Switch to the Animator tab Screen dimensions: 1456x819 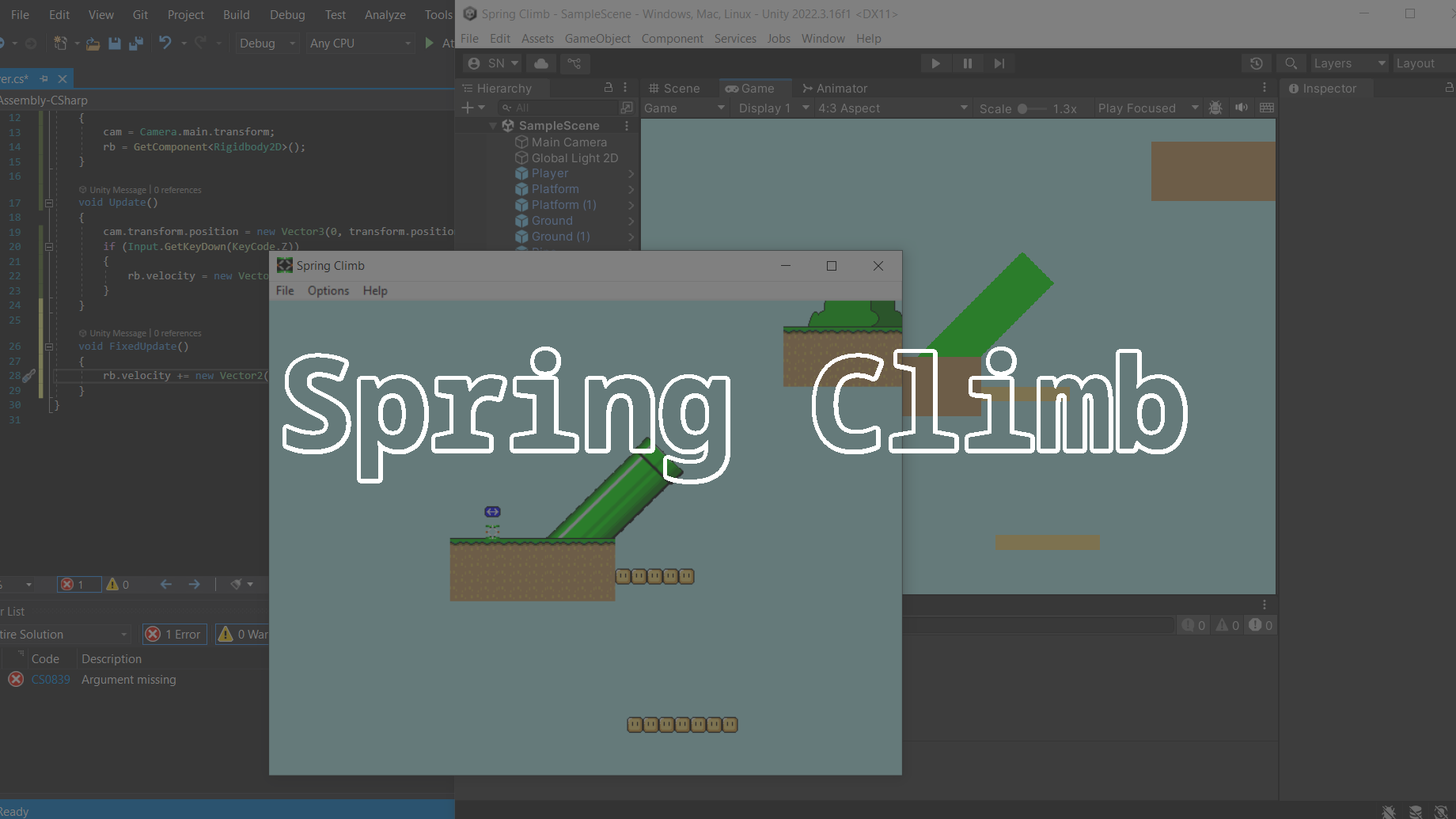(x=835, y=89)
